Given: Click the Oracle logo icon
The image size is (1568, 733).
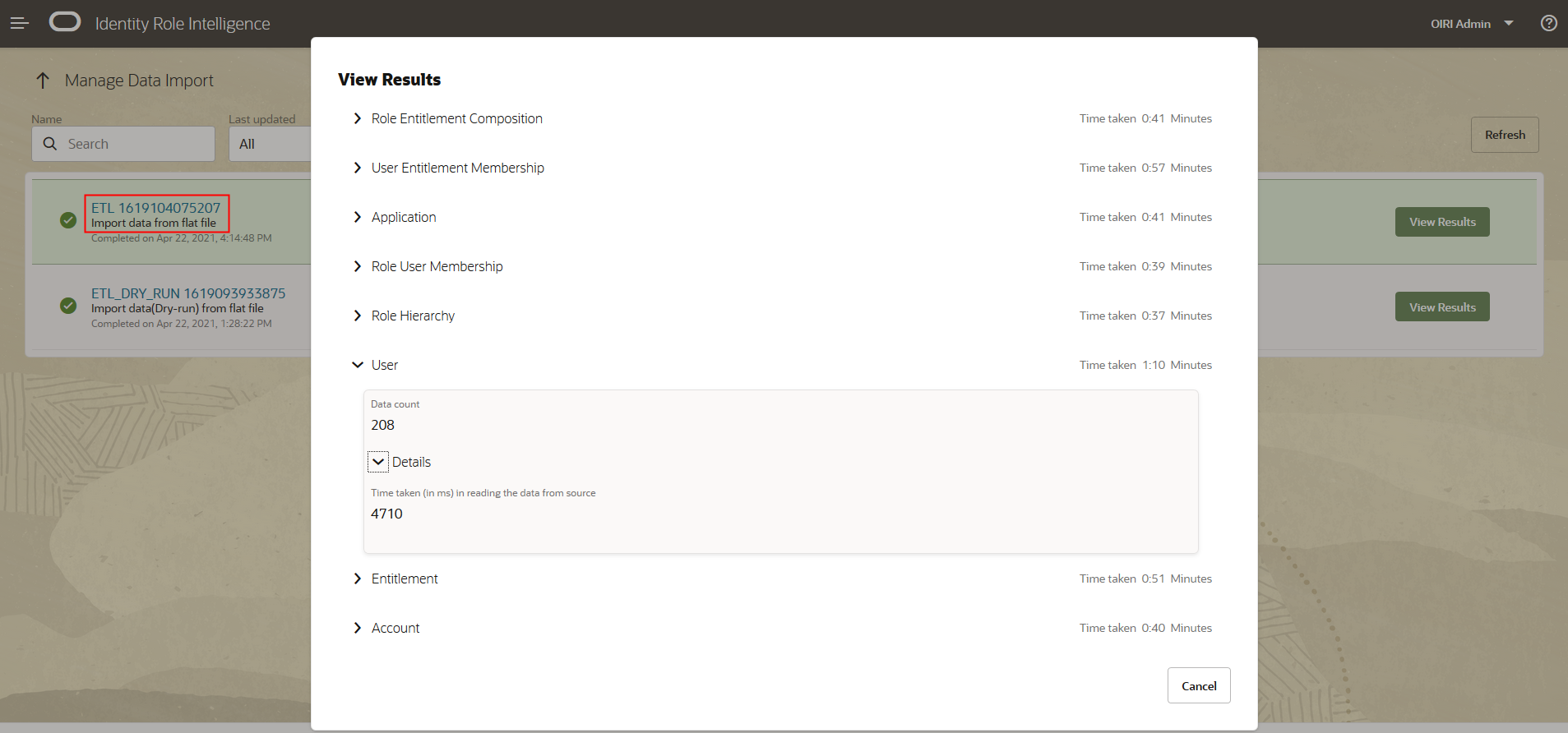Looking at the screenshot, I should 65,22.
